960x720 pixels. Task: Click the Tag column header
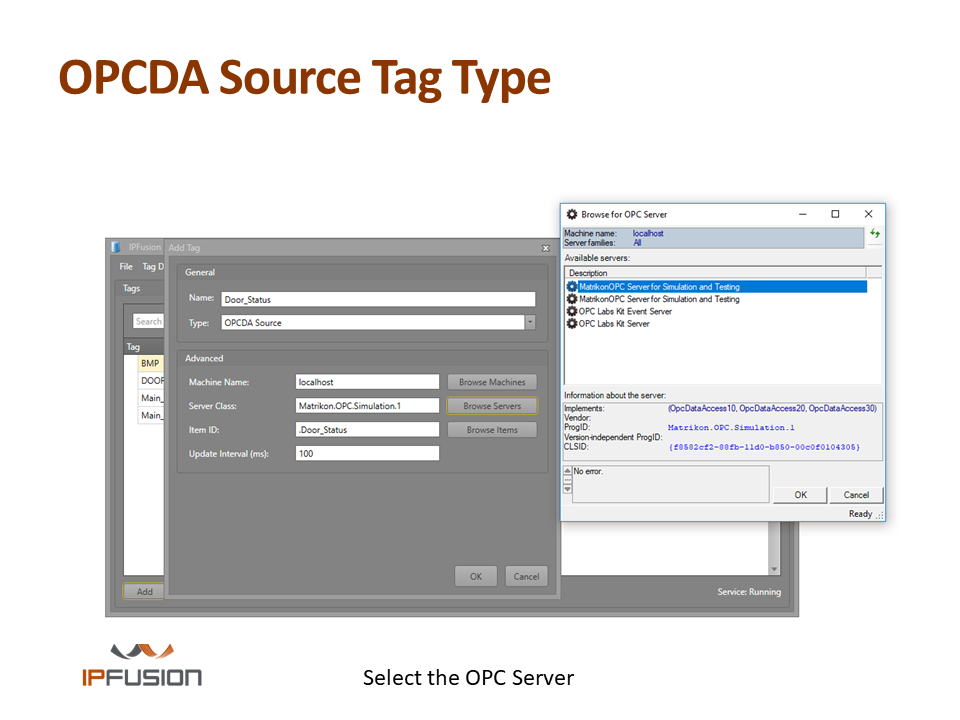[x=144, y=347]
